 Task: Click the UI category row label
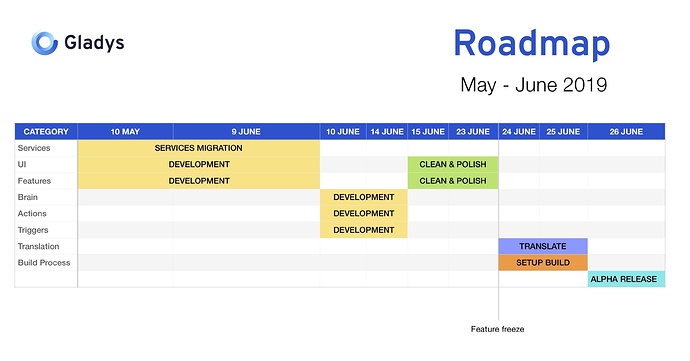tap(22, 164)
